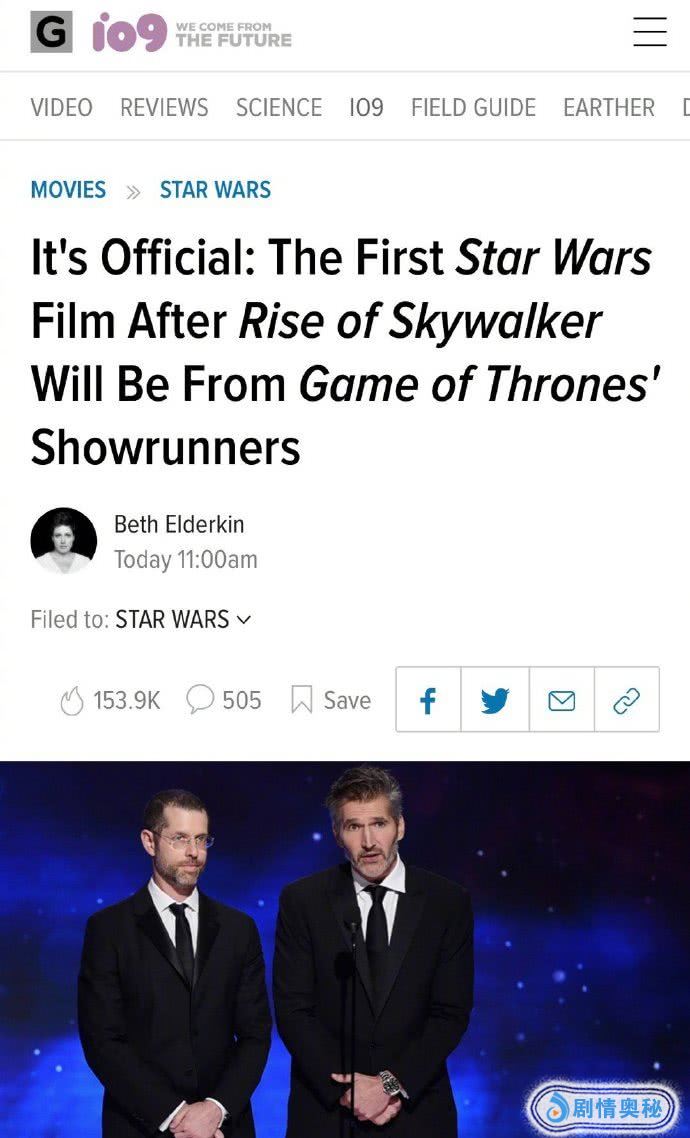Viewport: 690px width, 1138px height.
Task: Click the G Gizmodo logo icon
Action: click(x=52, y=32)
